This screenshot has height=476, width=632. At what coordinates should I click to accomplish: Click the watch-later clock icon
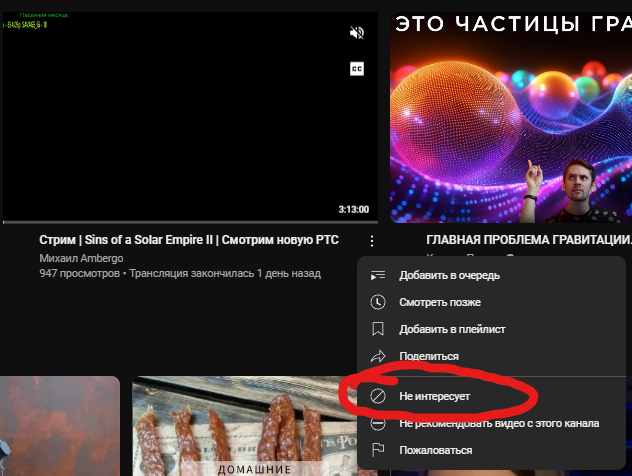[378, 302]
